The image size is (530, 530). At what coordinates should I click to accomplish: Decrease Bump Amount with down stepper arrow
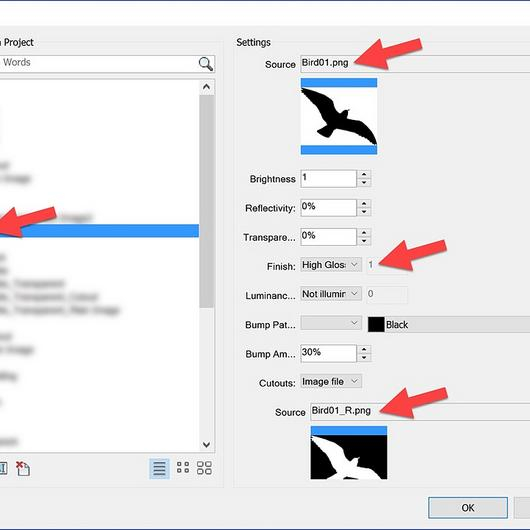point(364,357)
